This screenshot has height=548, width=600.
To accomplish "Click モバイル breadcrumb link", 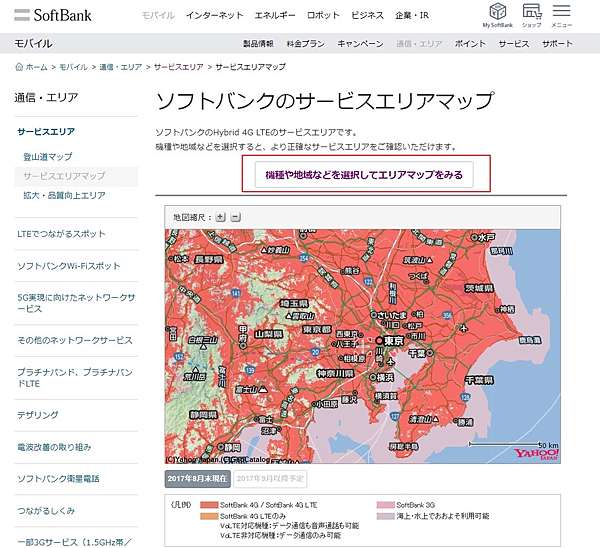I will pos(73,67).
